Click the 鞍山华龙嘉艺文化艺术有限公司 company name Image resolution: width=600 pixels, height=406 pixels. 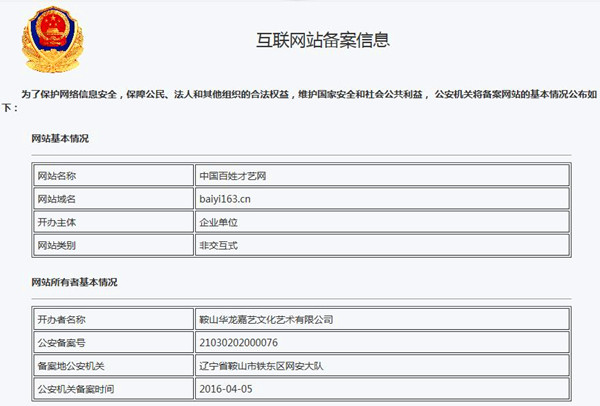tap(266, 320)
